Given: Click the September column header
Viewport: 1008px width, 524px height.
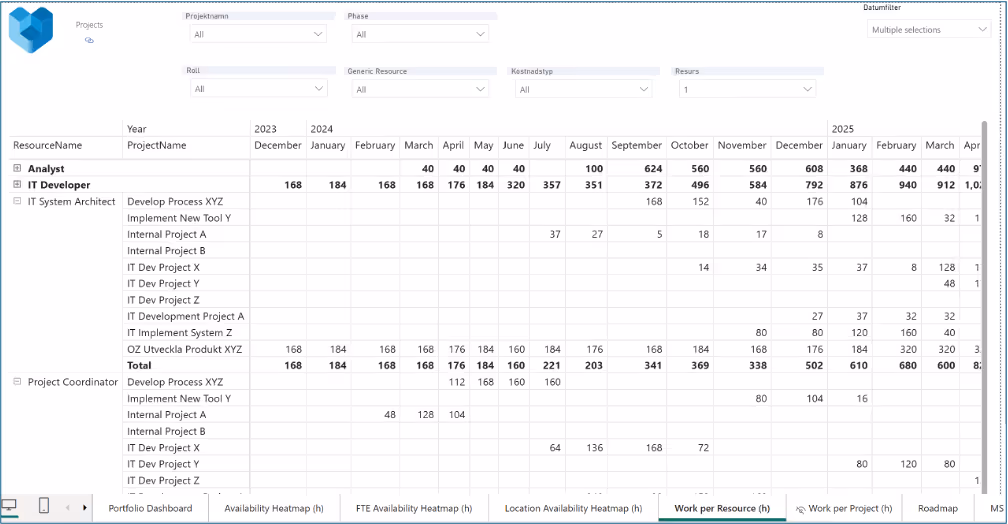Looking at the screenshot, I should click(636, 145).
